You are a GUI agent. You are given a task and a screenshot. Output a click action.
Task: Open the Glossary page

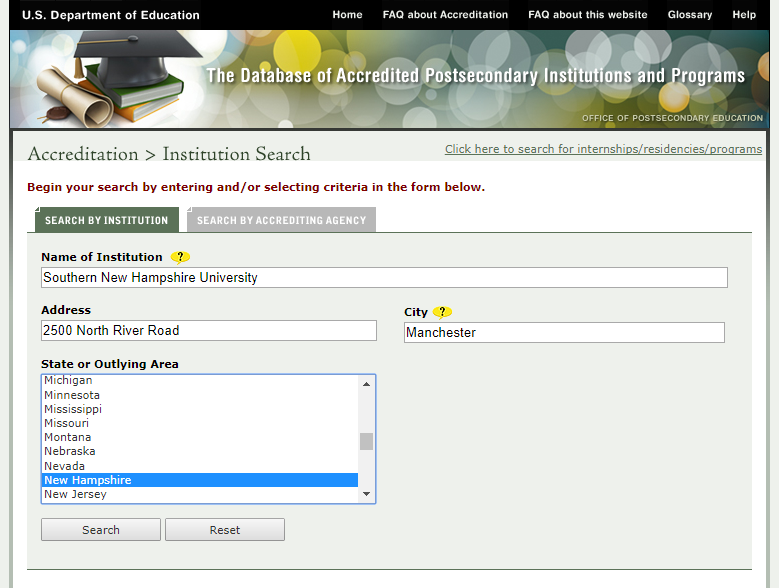690,15
